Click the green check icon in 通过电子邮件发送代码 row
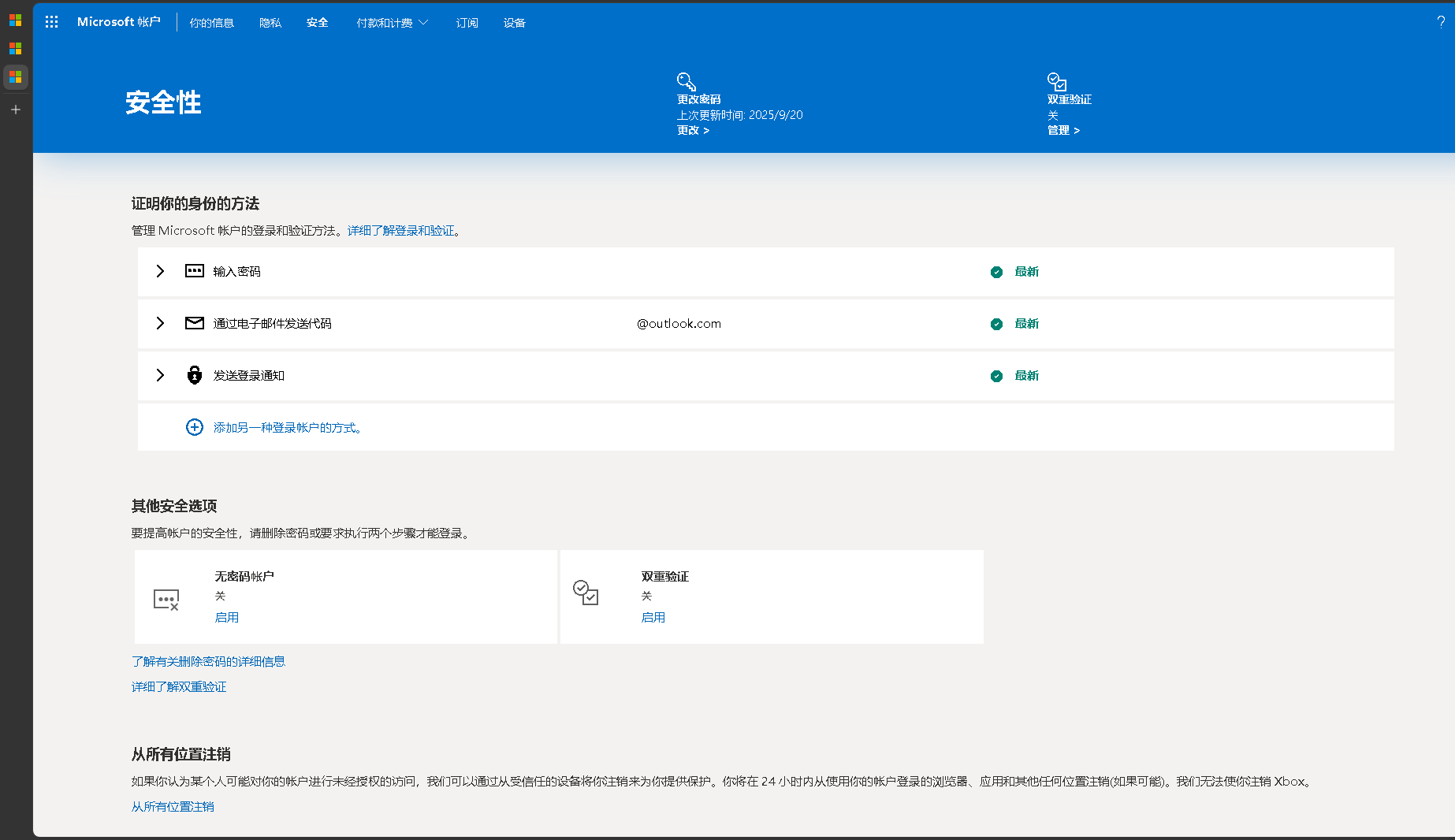Screen dimensions: 1455x840 pyautogui.click(x=996, y=324)
